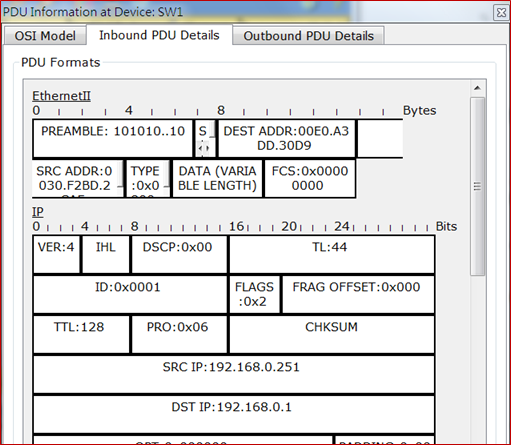Click the EthernetII header label

click(61, 96)
